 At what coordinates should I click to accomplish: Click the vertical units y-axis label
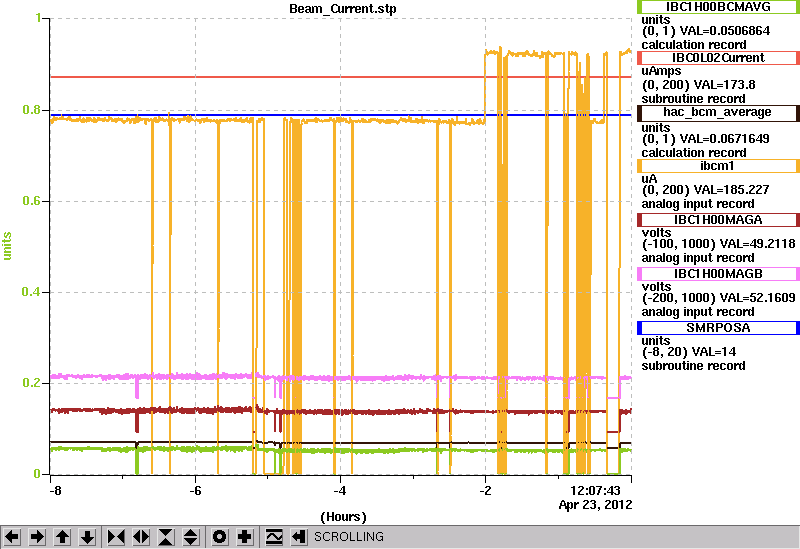(7, 246)
